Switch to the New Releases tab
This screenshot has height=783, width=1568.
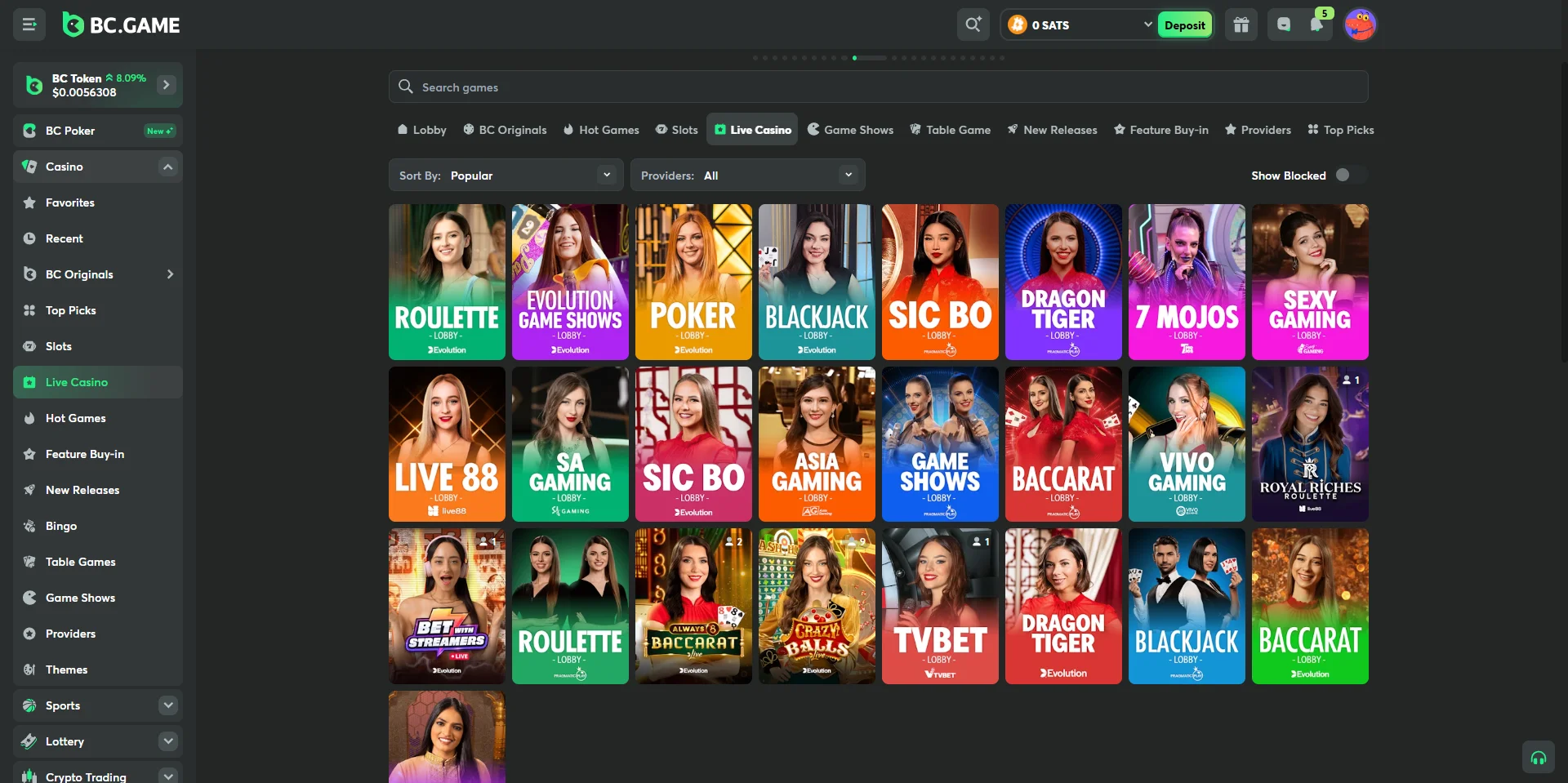(1052, 129)
